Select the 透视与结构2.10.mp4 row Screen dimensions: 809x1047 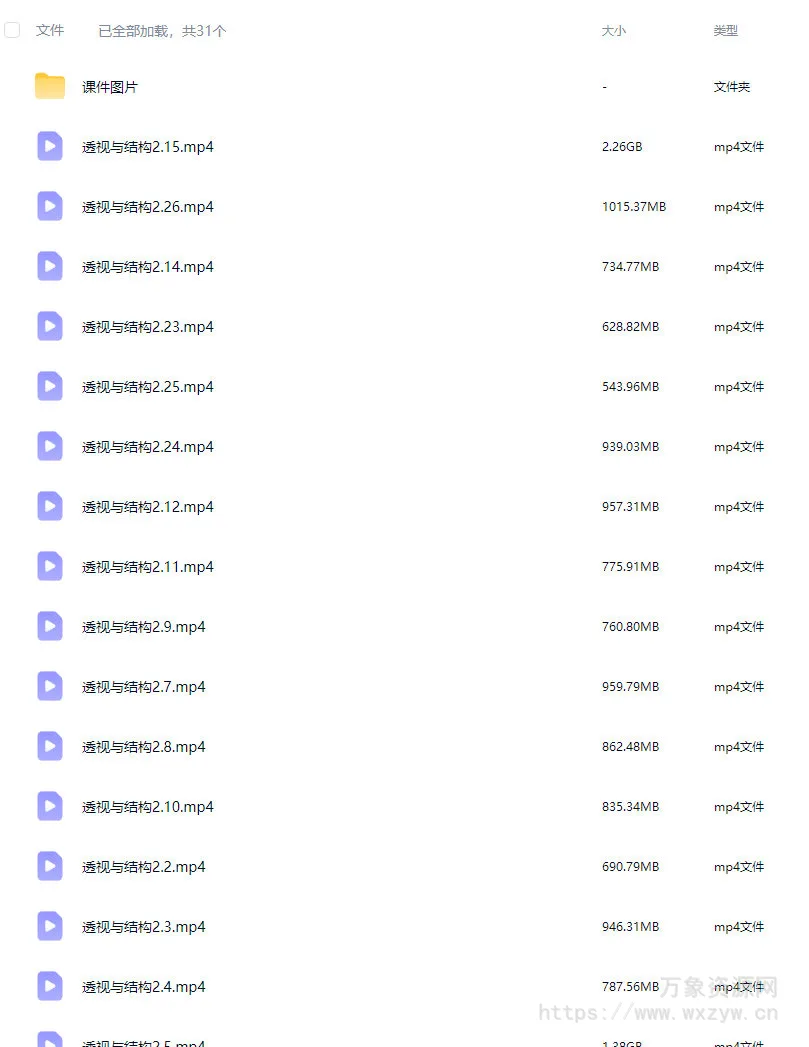[x=400, y=807]
